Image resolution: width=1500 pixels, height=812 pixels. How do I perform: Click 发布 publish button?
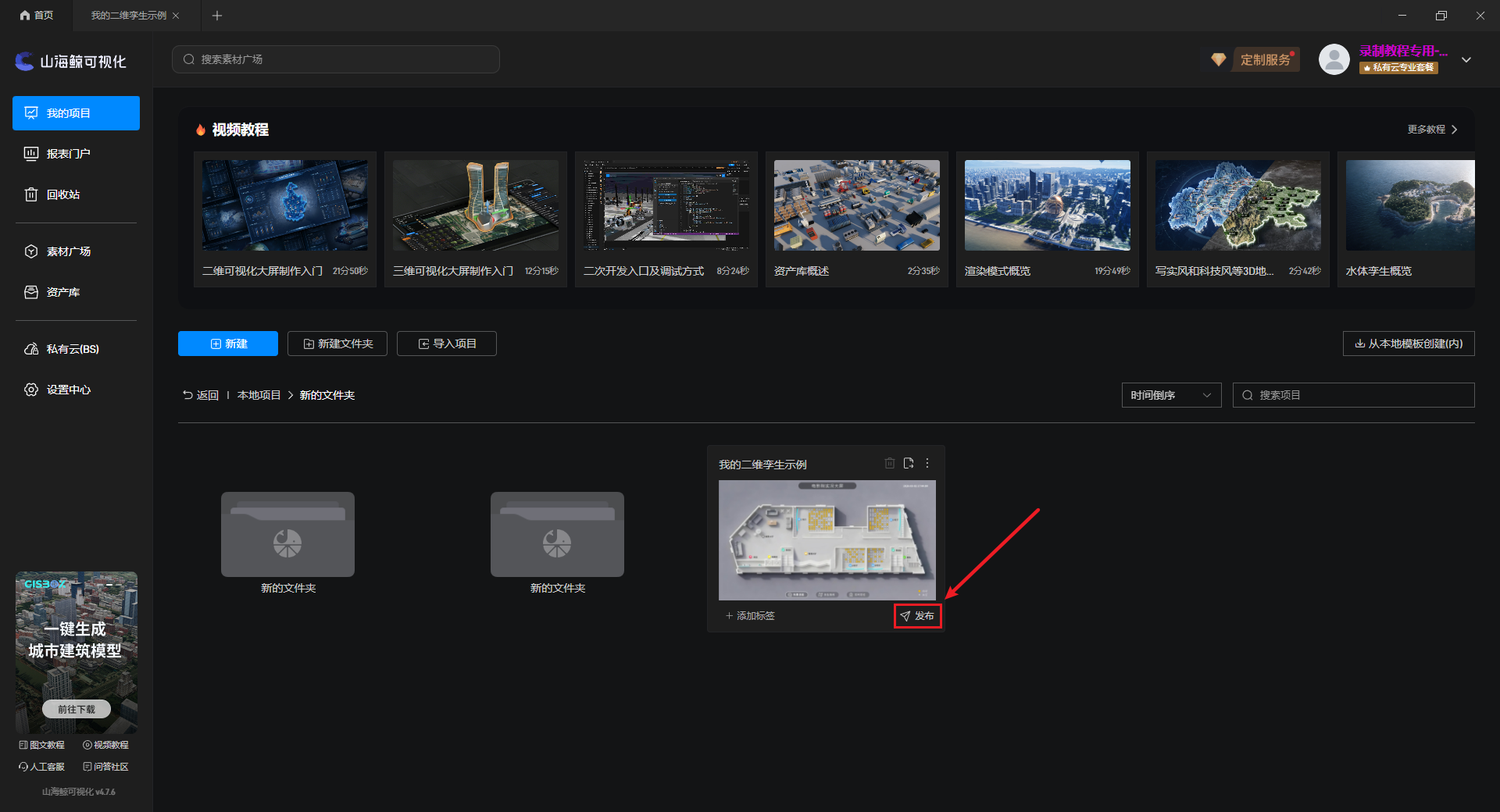pos(917,616)
